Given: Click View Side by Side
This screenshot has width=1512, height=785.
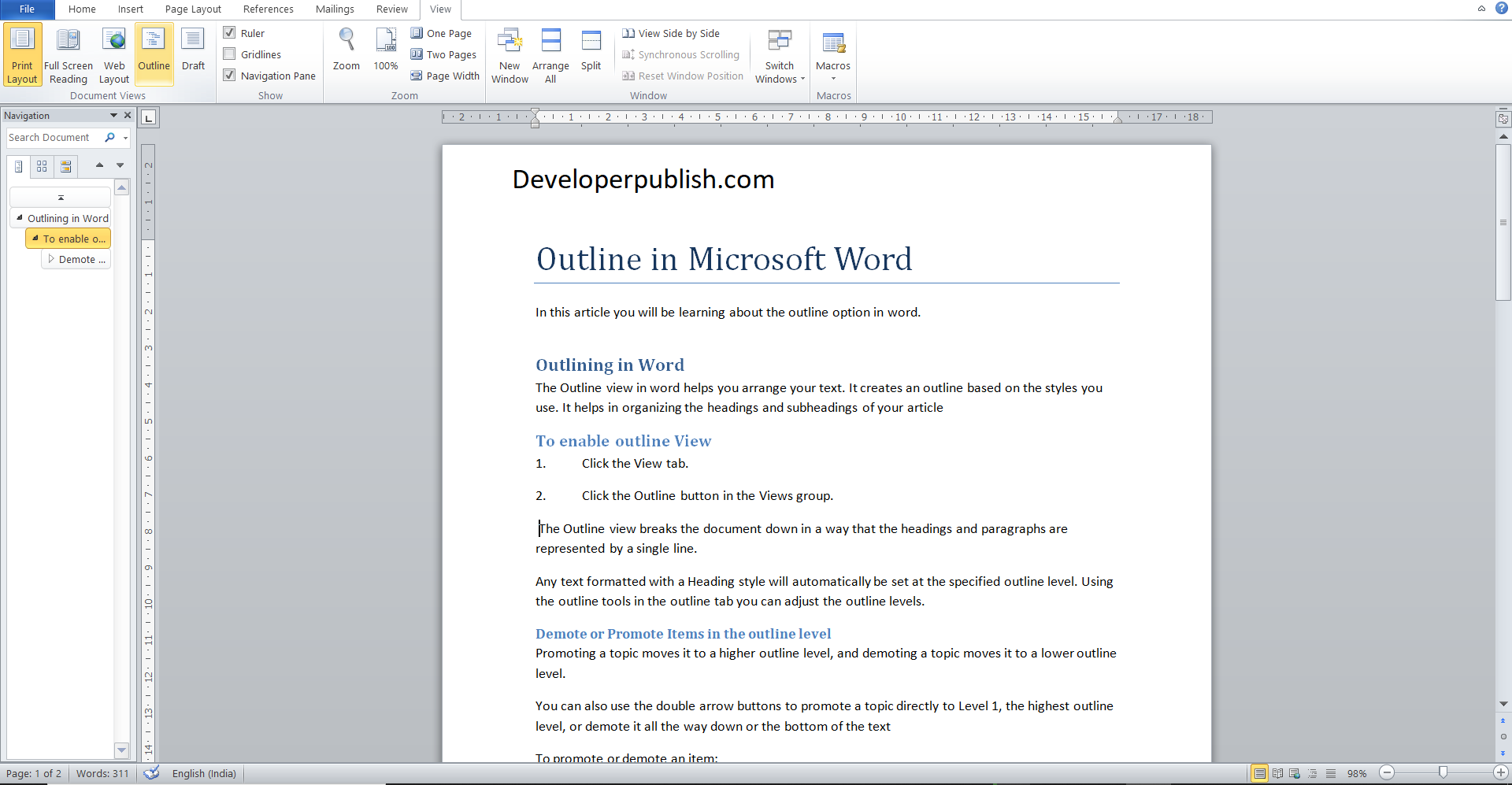Looking at the screenshot, I should (x=671, y=33).
